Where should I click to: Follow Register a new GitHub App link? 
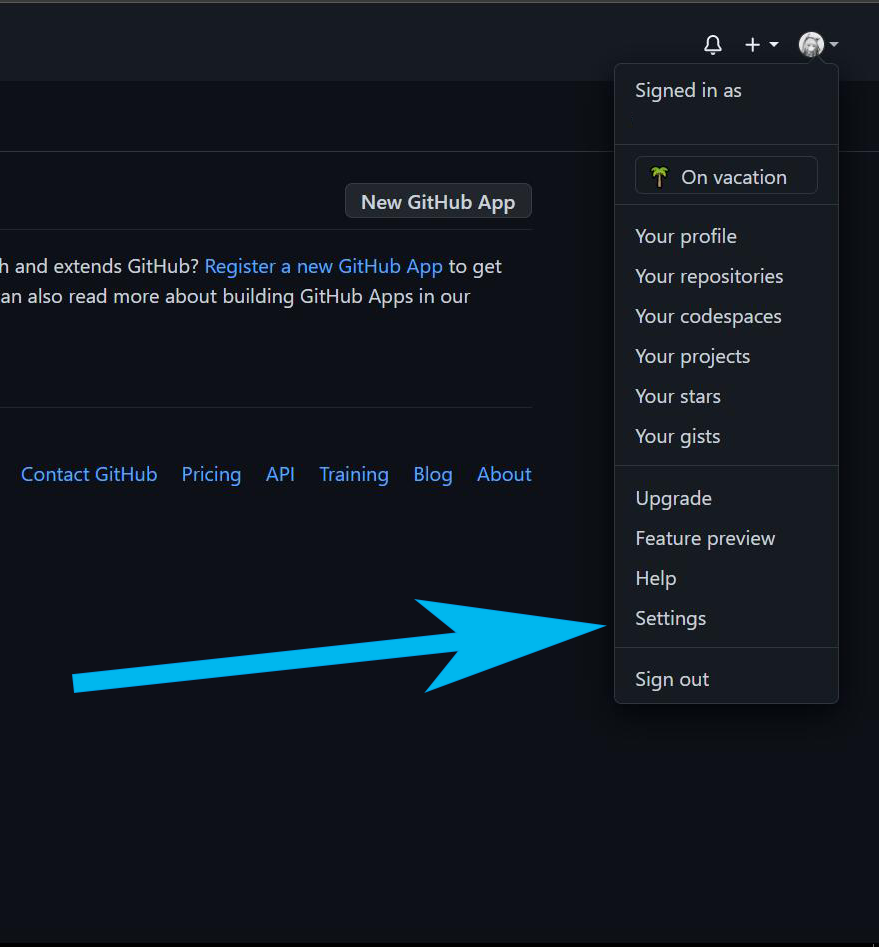[323, 266]
